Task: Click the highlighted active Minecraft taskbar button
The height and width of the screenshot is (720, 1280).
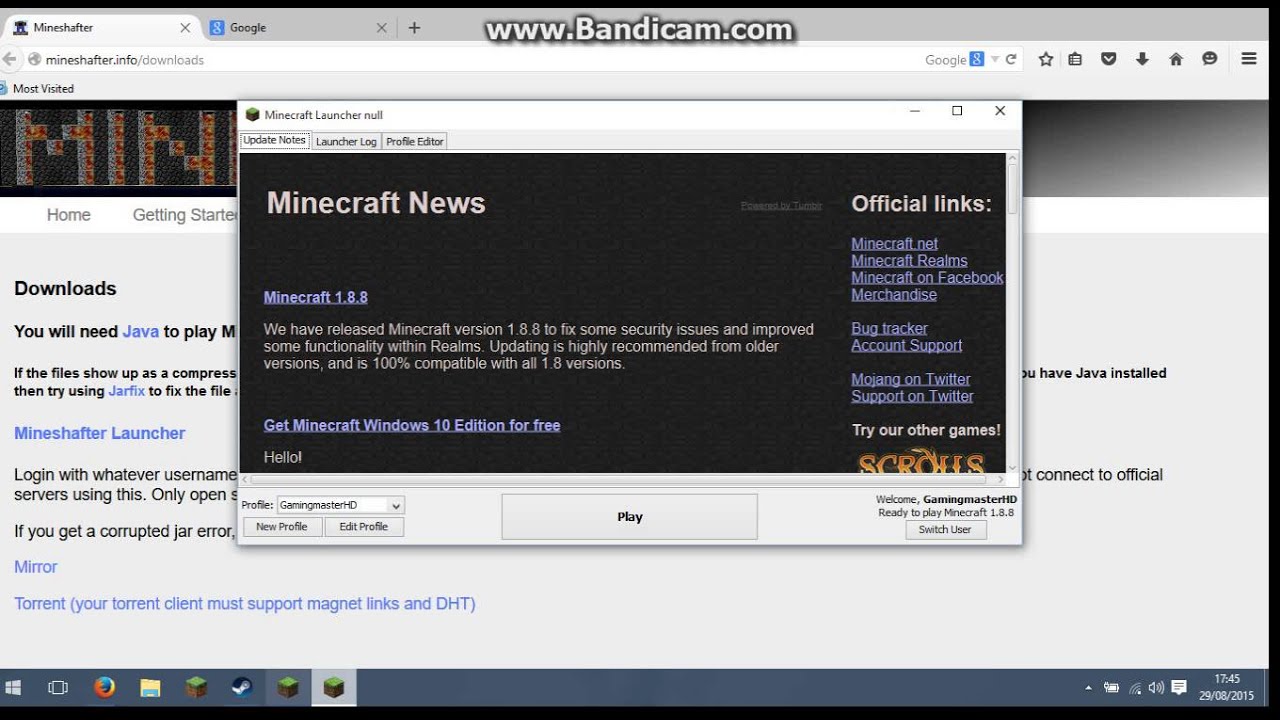Action: pos(333,687)
